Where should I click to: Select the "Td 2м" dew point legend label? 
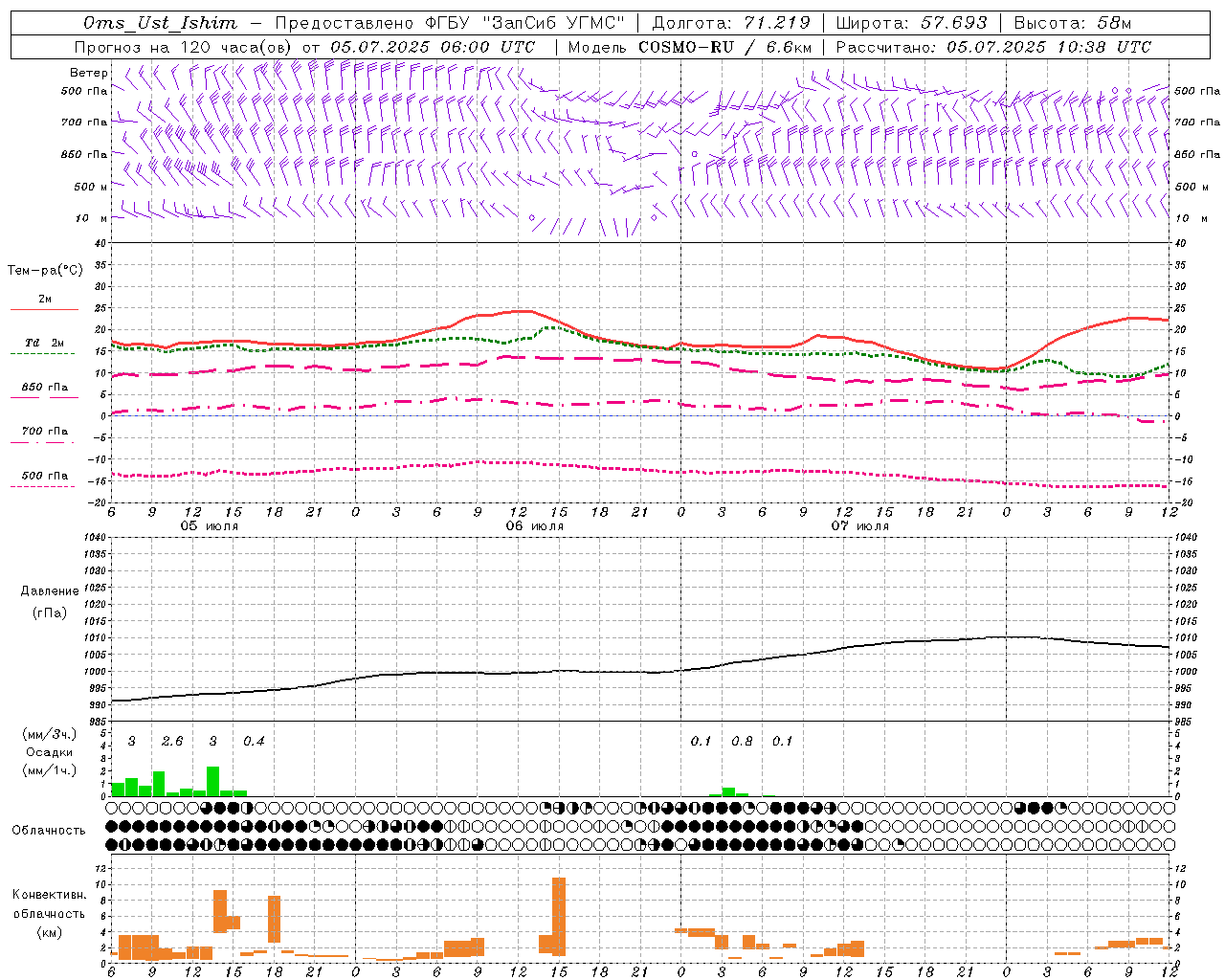pyautogui.click(x=45, y=343)
